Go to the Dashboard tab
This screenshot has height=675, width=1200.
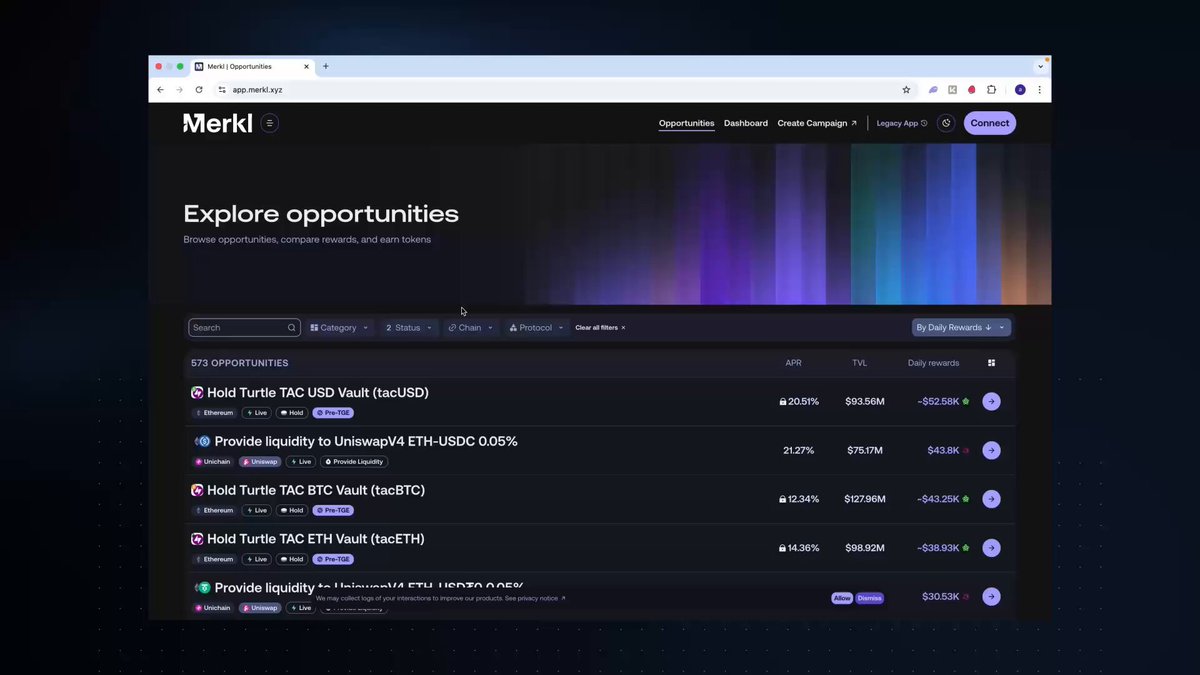tap(746, 123)
